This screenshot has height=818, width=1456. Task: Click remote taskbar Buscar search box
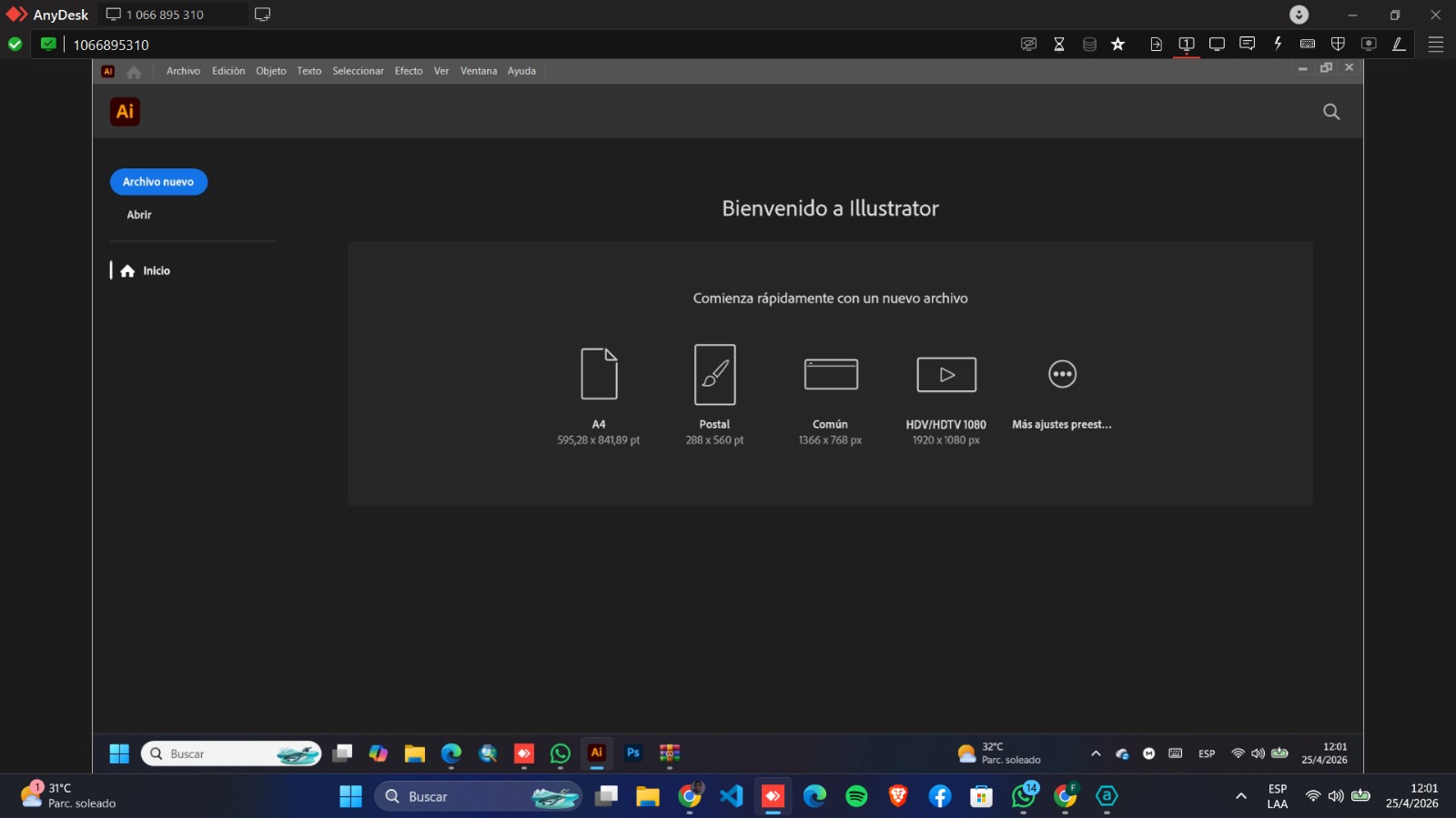tap(231, 753)
